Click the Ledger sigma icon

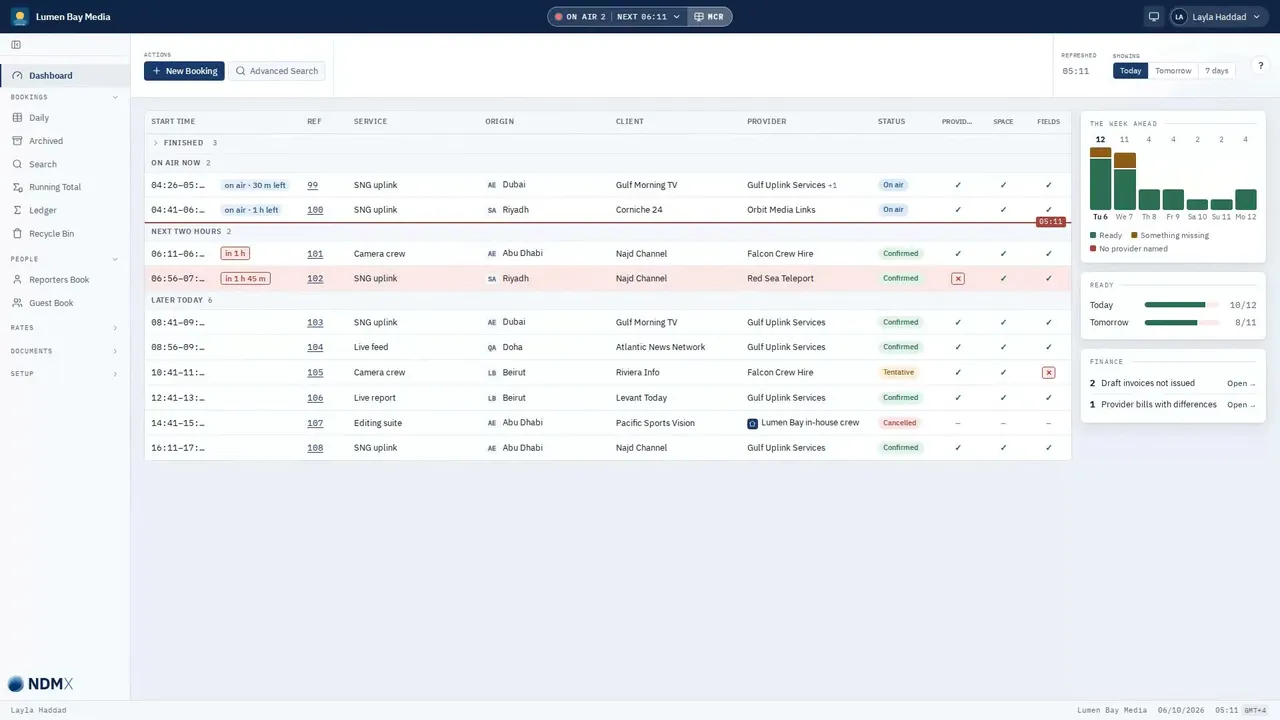tap(17, 210)
